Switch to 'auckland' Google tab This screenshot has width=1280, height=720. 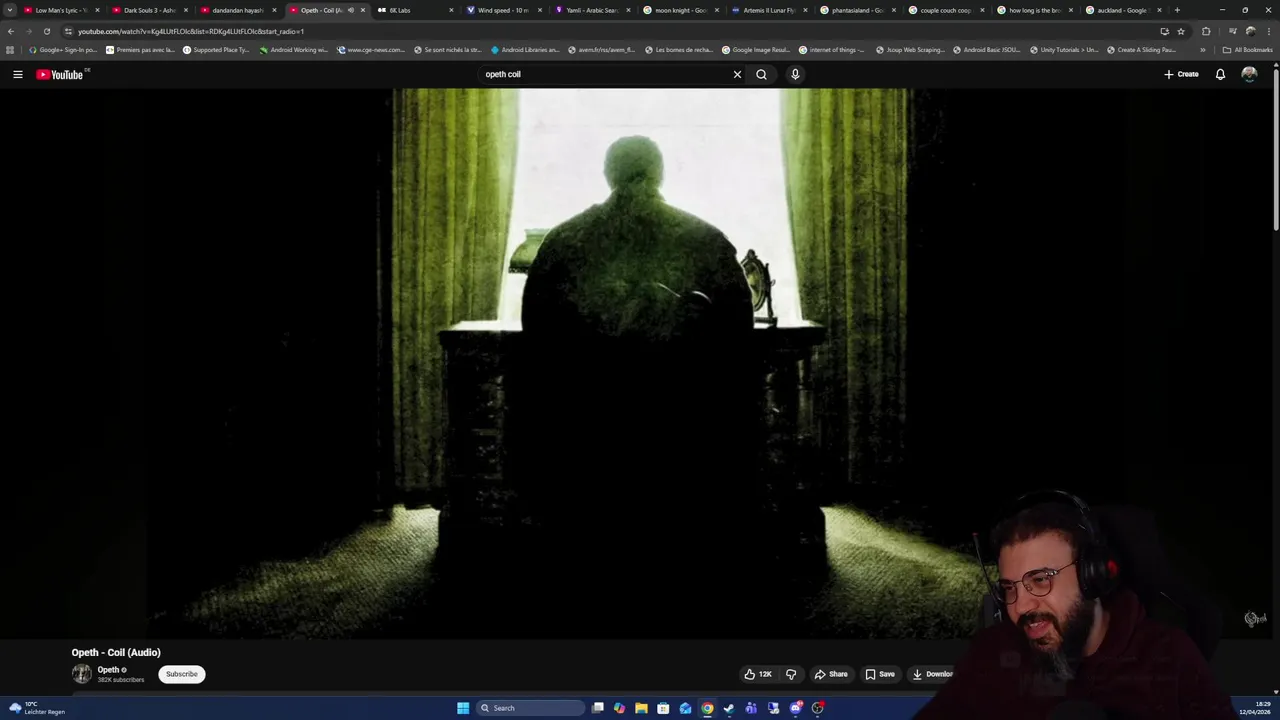pos(1122,10)
